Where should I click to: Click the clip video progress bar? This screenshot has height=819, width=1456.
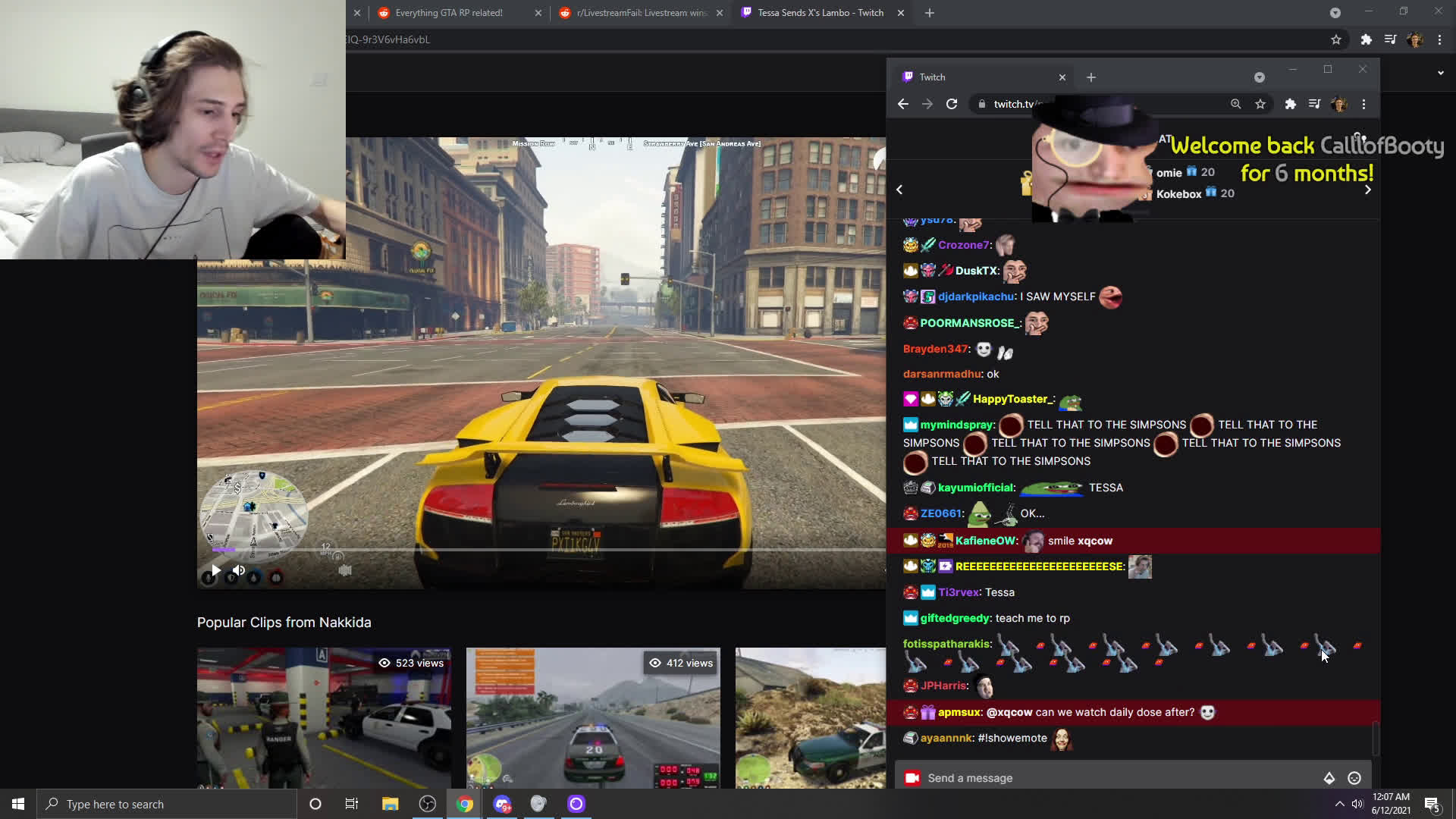(531, 549)
